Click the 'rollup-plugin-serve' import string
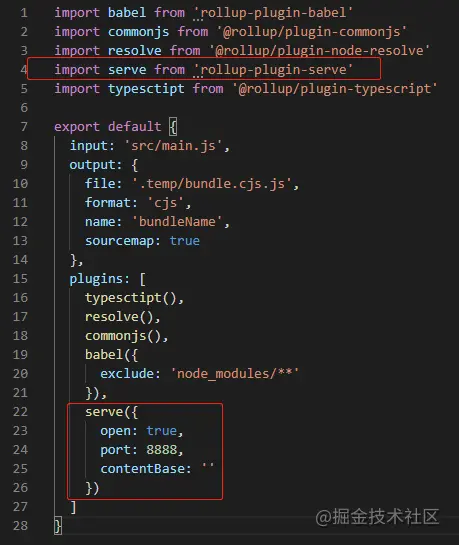The image size is (459, 545). pyautogui.click(x=273, y=70)
